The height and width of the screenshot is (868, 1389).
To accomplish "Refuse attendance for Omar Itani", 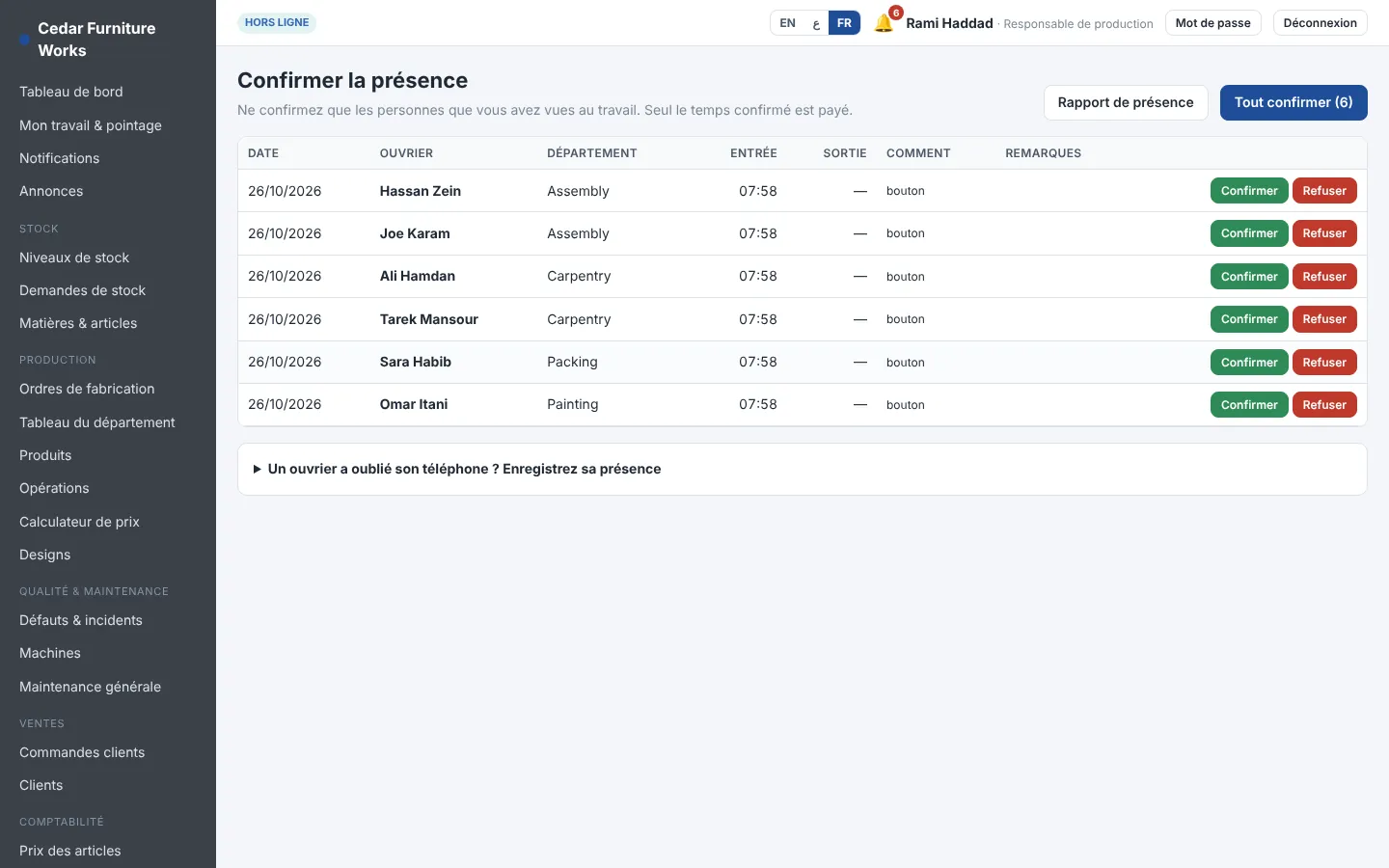I will (1324, 405).
